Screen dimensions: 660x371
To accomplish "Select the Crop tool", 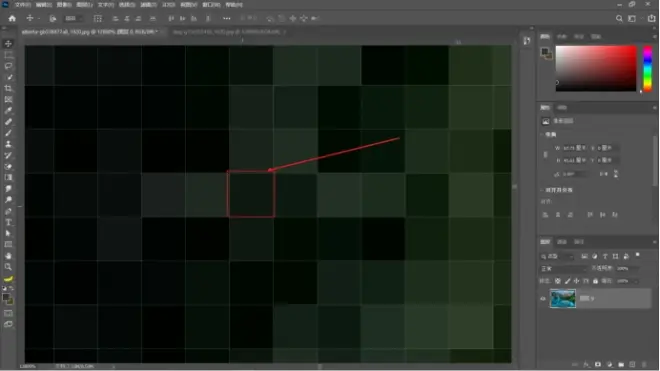I will 8,88.
